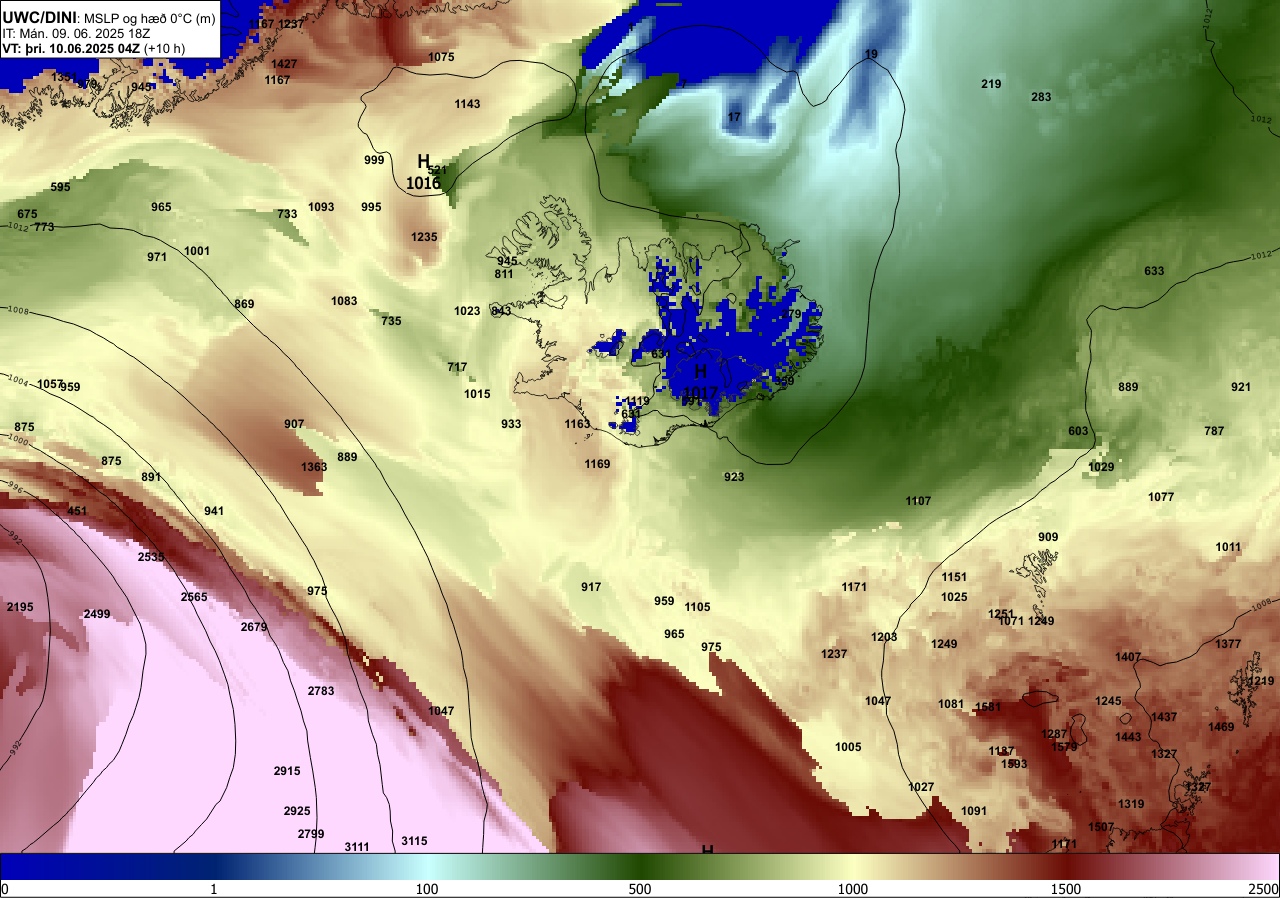Click the height value 917
Screen dimensions: 1280x898
coord(591,587)
